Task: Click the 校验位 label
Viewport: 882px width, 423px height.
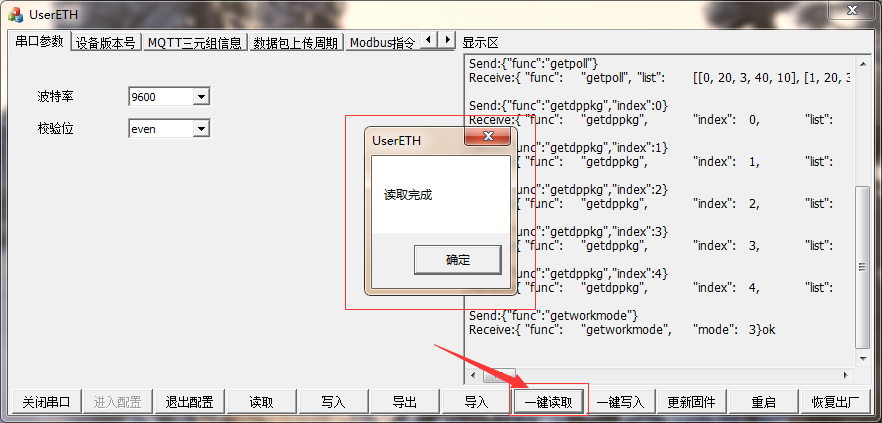Action: (55, 129)
